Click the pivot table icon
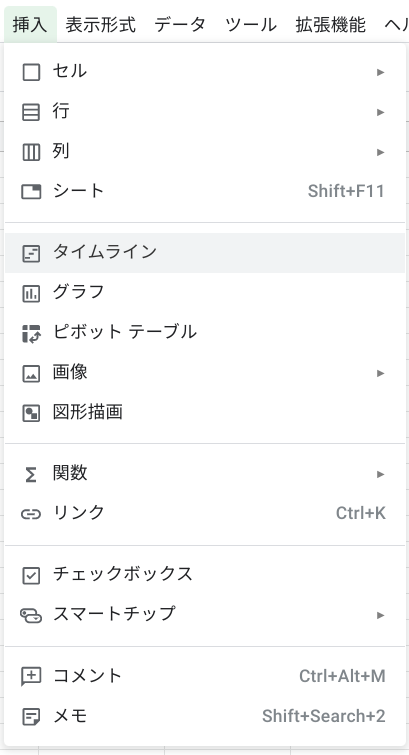The height and width of the screenshot is (755, 409). [31, 333]
